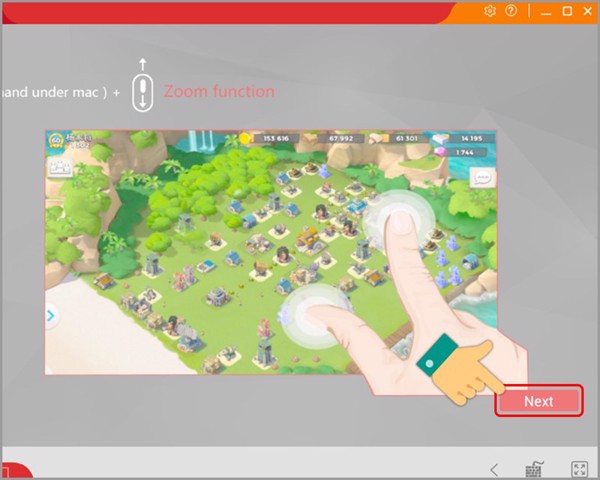The height and width of the screenshot is (480, 600).
Task: Close the emulator window
Action: coord(588,11)
